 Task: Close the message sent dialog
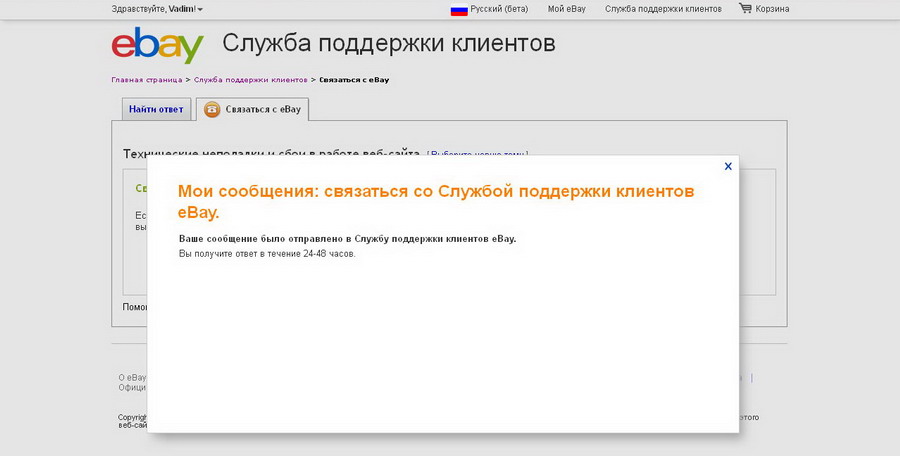tap(728, 167)
